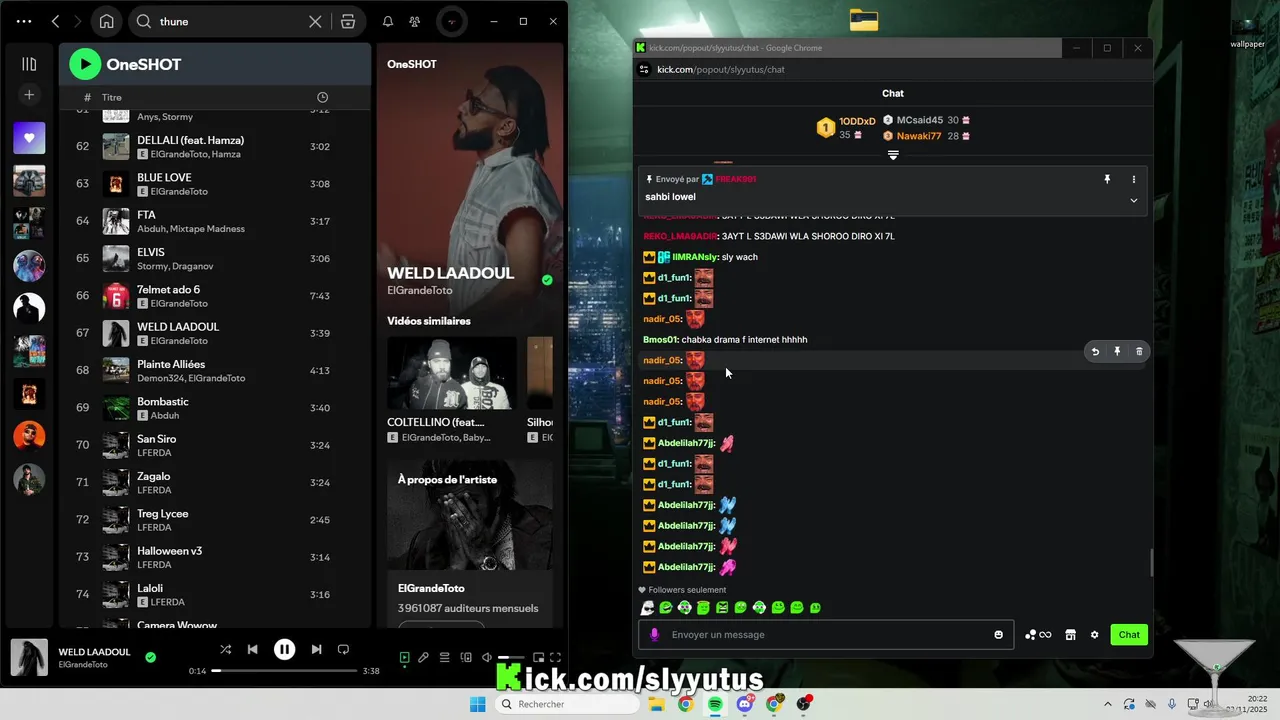Open Connect to a device
Screen dimensions: 1280x720
tap(466, 657)
